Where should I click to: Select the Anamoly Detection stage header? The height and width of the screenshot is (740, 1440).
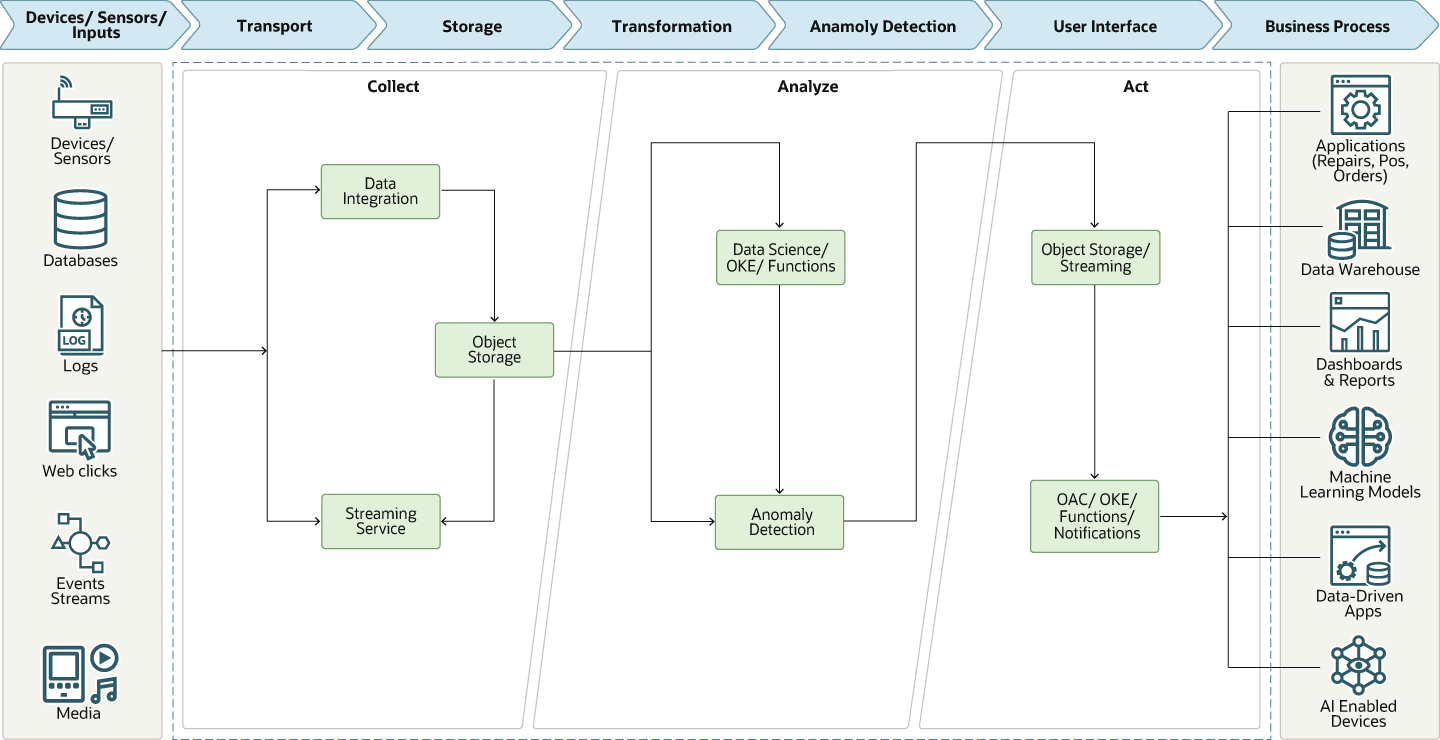click(x=884, y=26)
